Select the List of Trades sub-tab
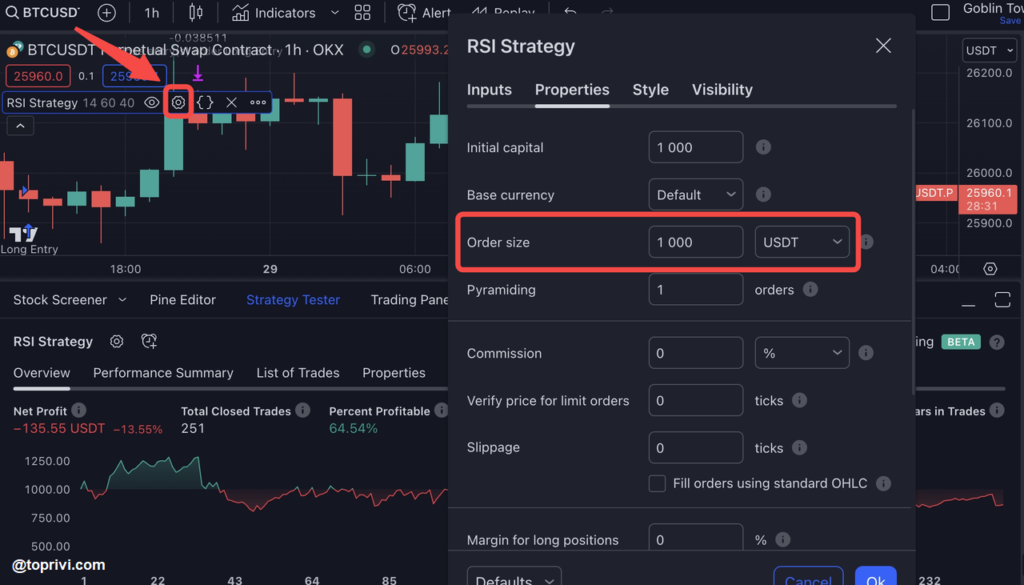The image size is (1024, 585). 298,373
